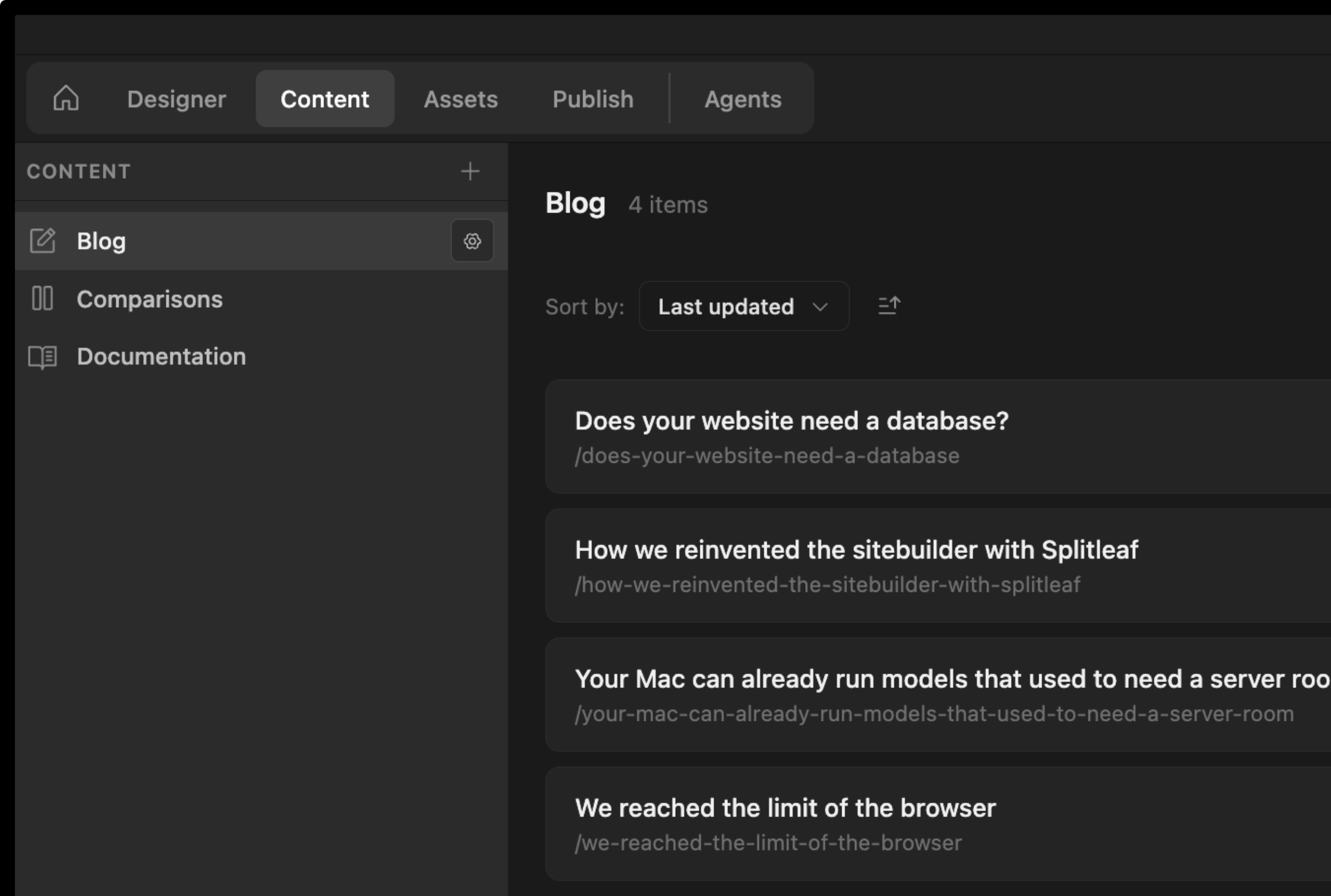Switch to the Content tab
The width and height of the screenshot is (1331, 896).
coord(325,99)
